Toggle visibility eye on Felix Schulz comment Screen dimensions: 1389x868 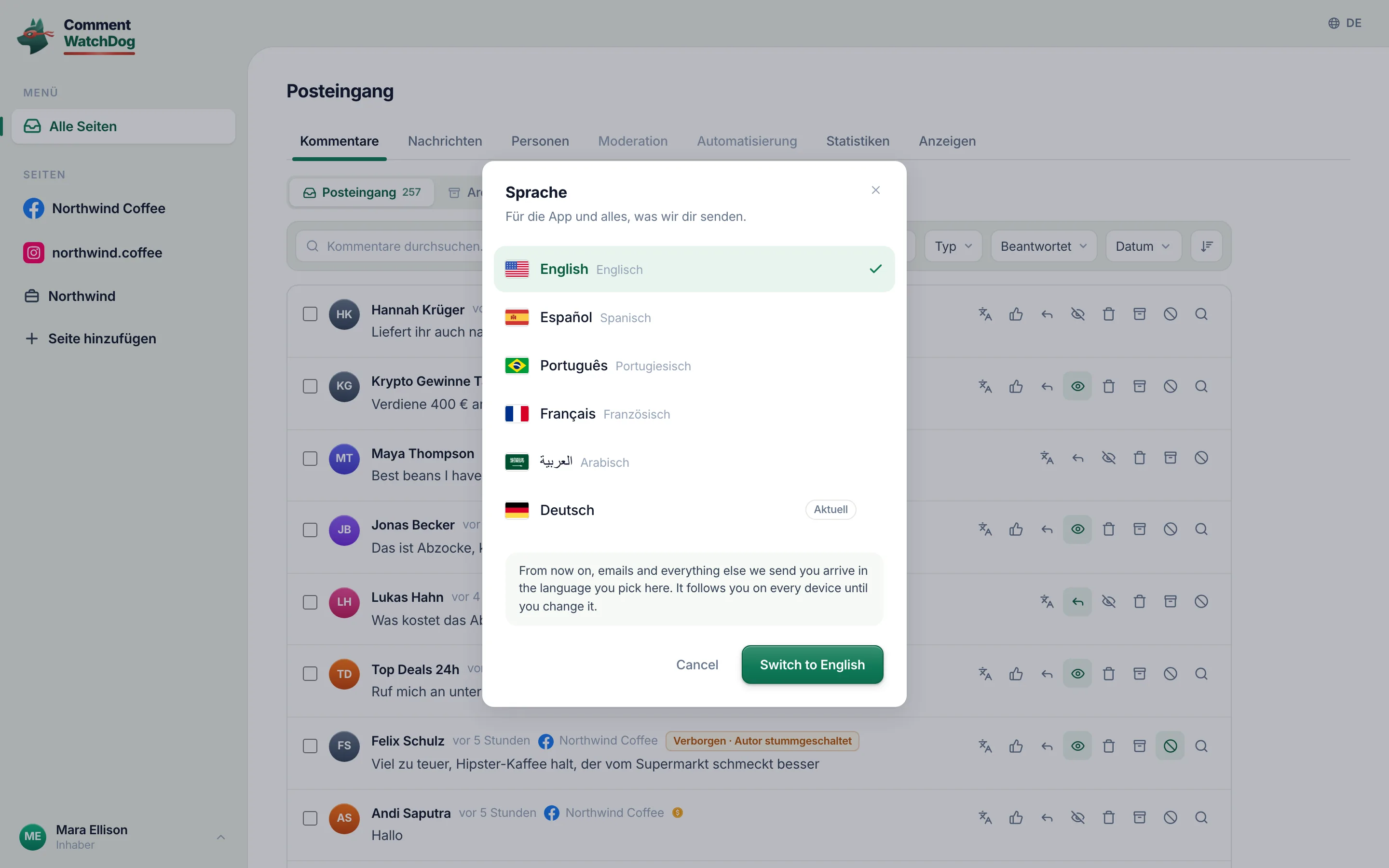(1077, 746)
